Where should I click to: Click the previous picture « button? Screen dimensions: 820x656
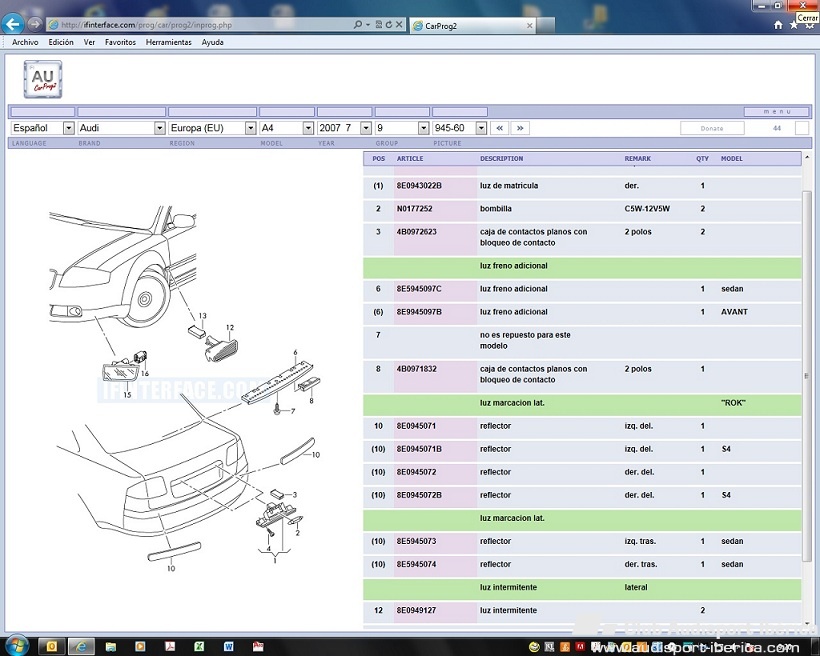pos(500,128)
